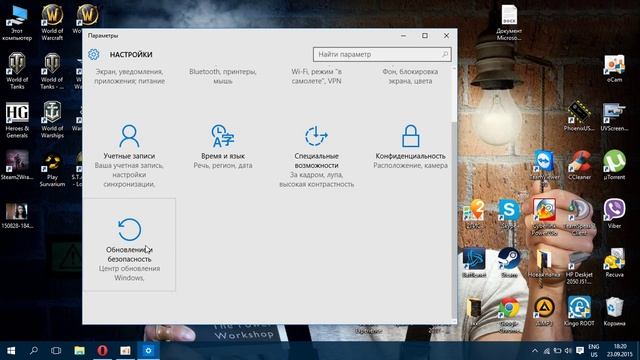Open Task View from the taskbar
Viewport: 640px width, 360px height.
[x=56, y=351]
